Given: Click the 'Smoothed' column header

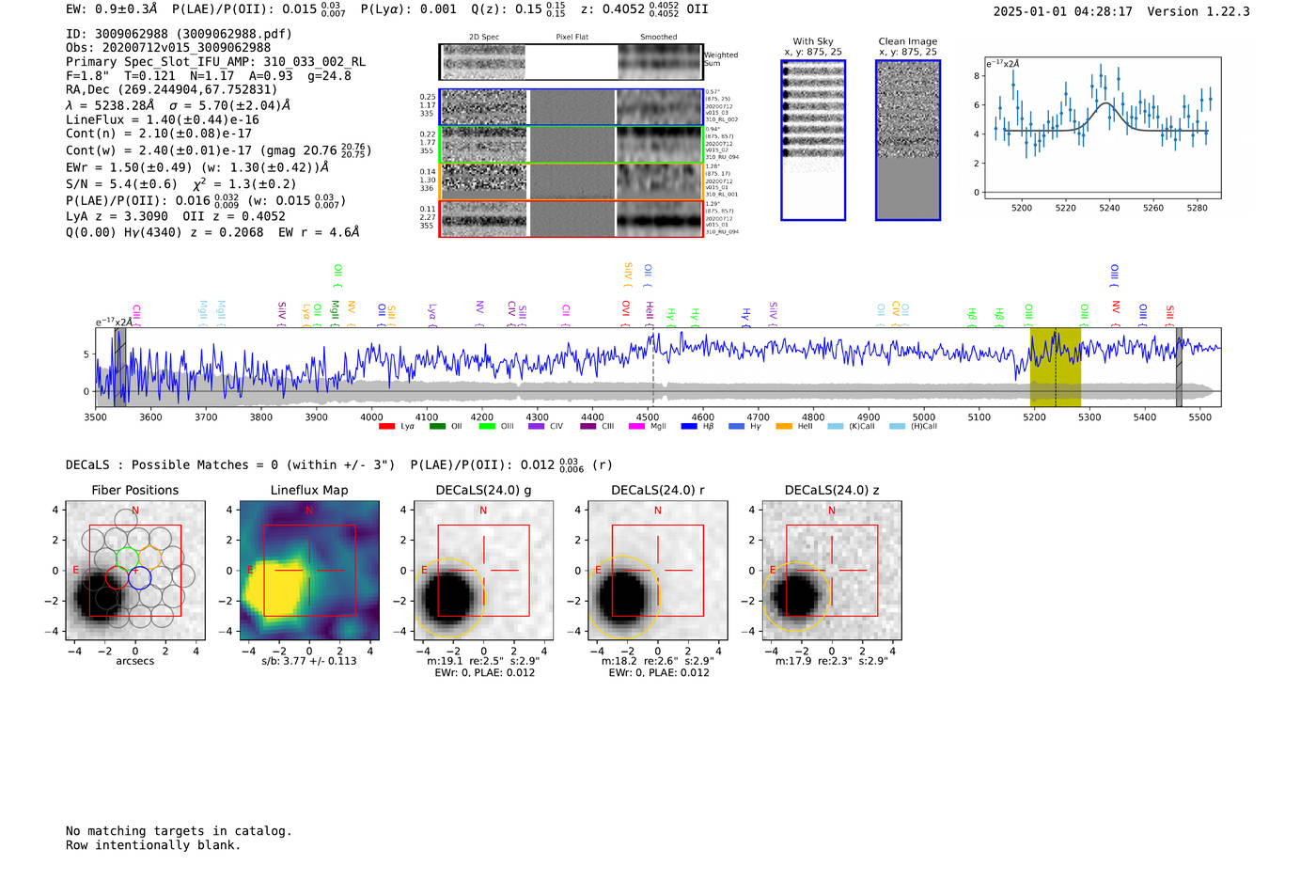Looking at the screenshot, I should (x=659, y=38).
